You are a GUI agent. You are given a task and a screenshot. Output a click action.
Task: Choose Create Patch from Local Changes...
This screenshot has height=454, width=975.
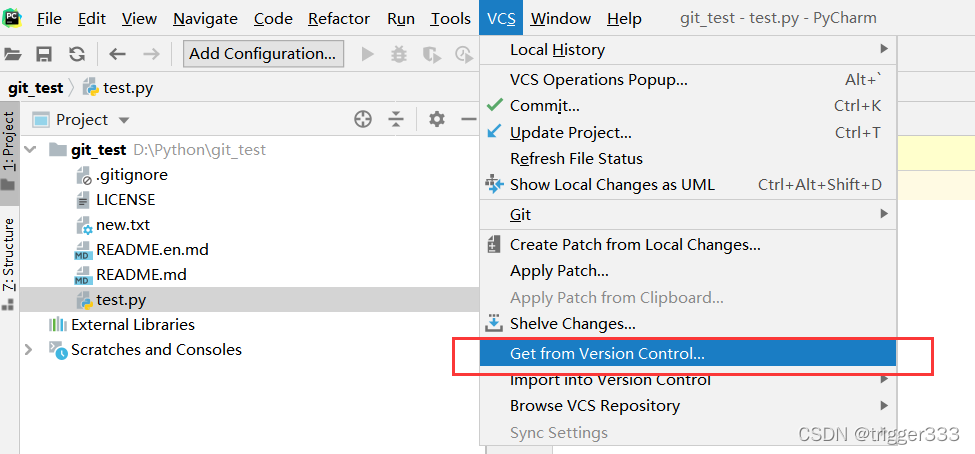pyautogui.click(x=688, y=244)
